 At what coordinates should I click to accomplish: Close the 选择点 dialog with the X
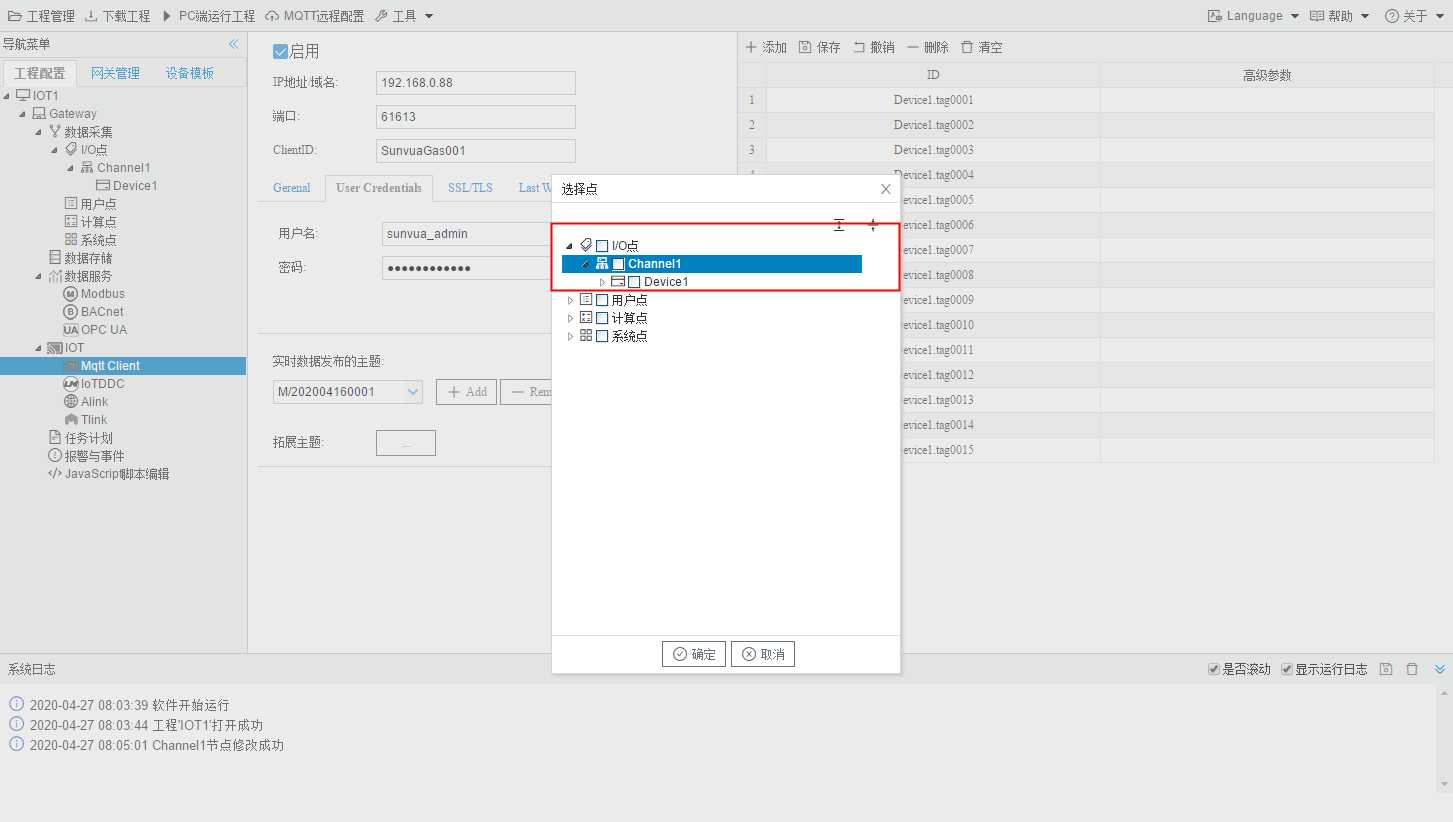click(x=885, y=189)
